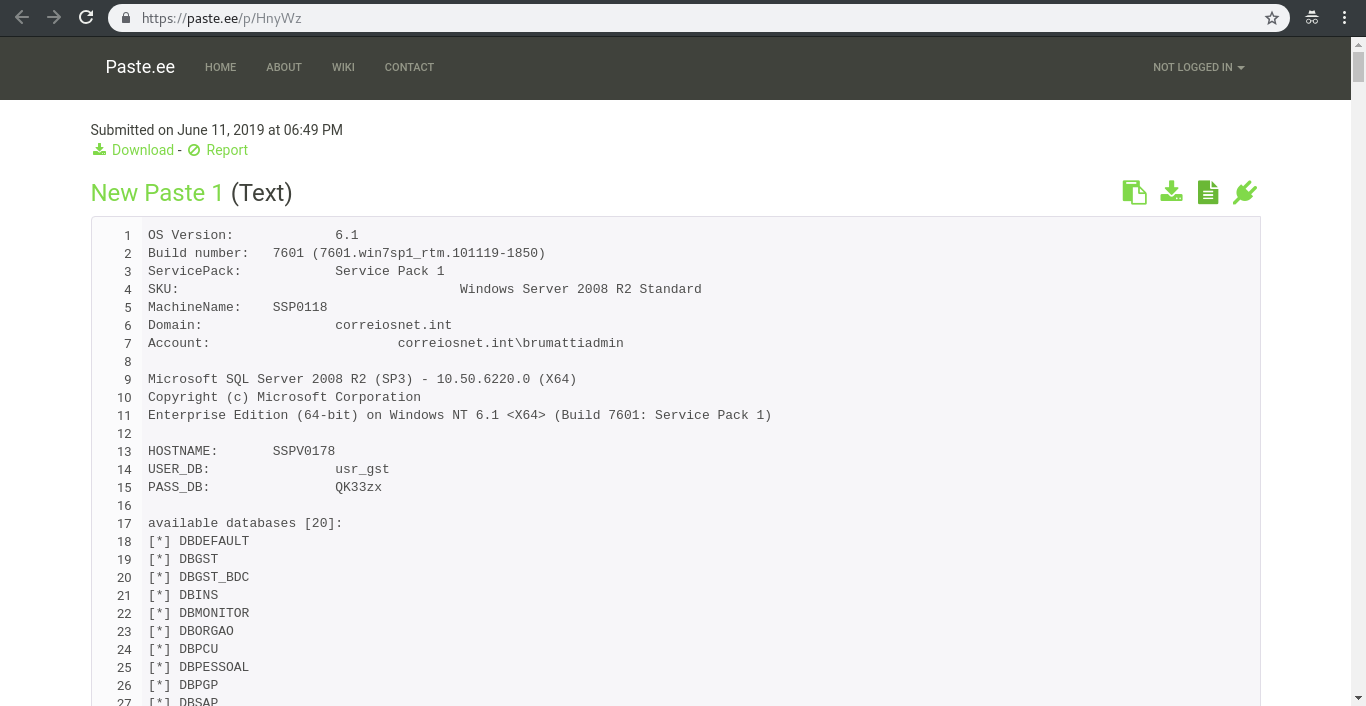The height and width of the screenshot is (706, 1366).
Task: Click the '[*] DBMONITOR' line
Action: click(198, 613)
